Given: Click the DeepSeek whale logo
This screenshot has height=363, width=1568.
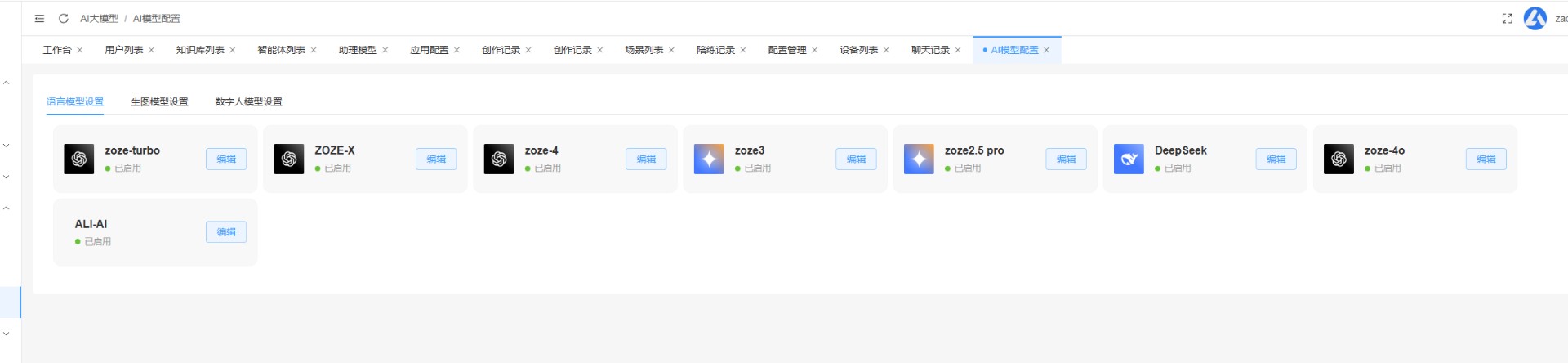Looking at the screenshot, I should click(1129, 159).
